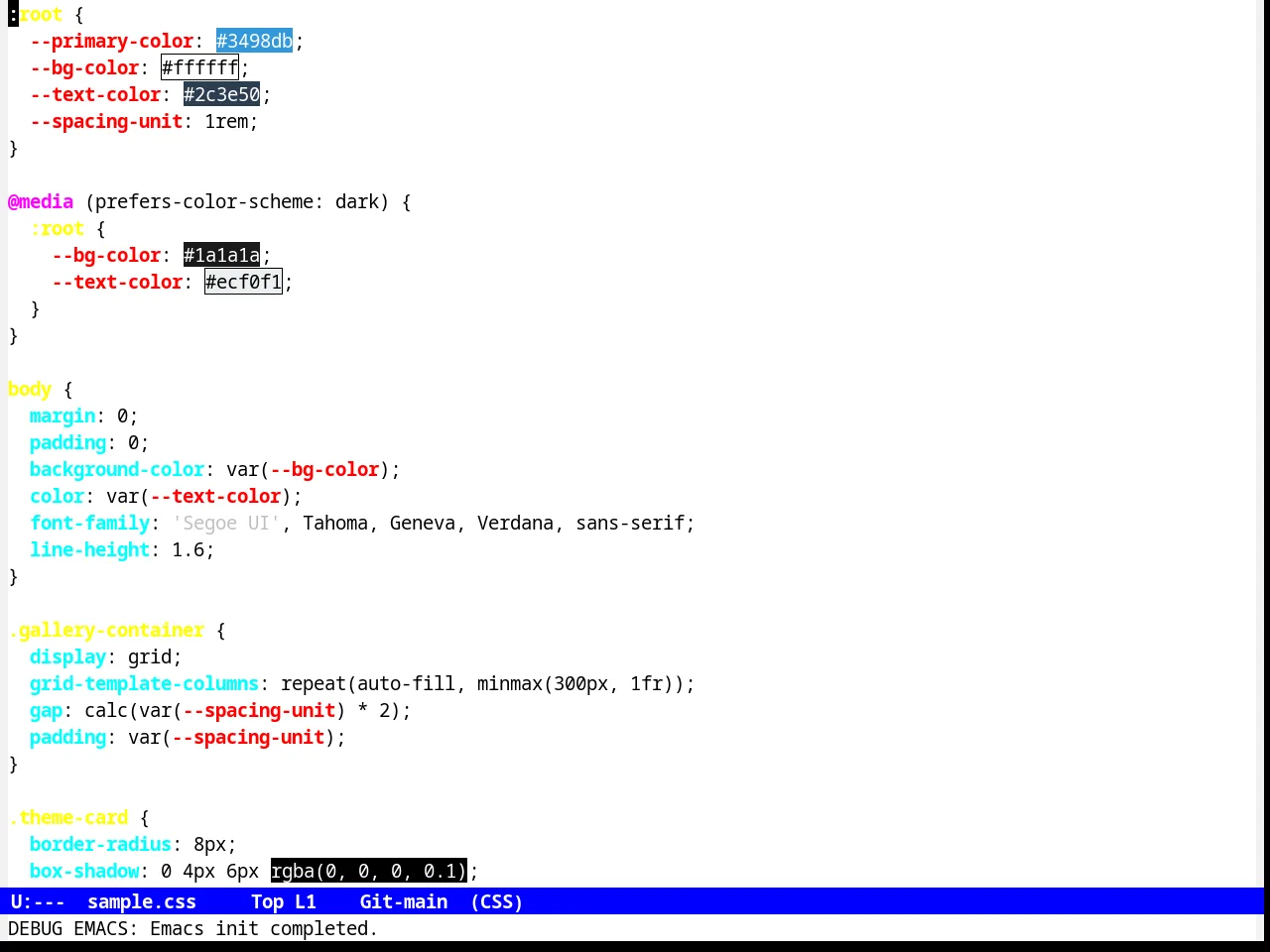Click the padding property in body
1270x952 pixels.
(68, 442)
